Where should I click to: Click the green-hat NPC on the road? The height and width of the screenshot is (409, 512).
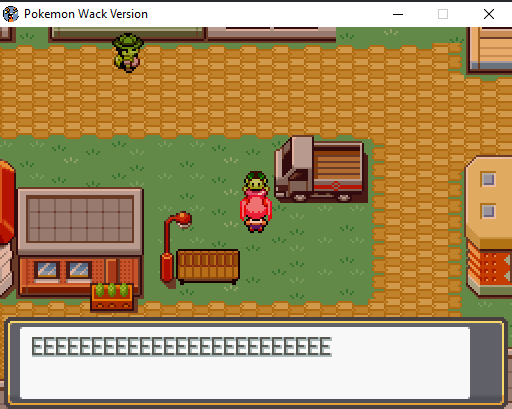click(128, 52)
